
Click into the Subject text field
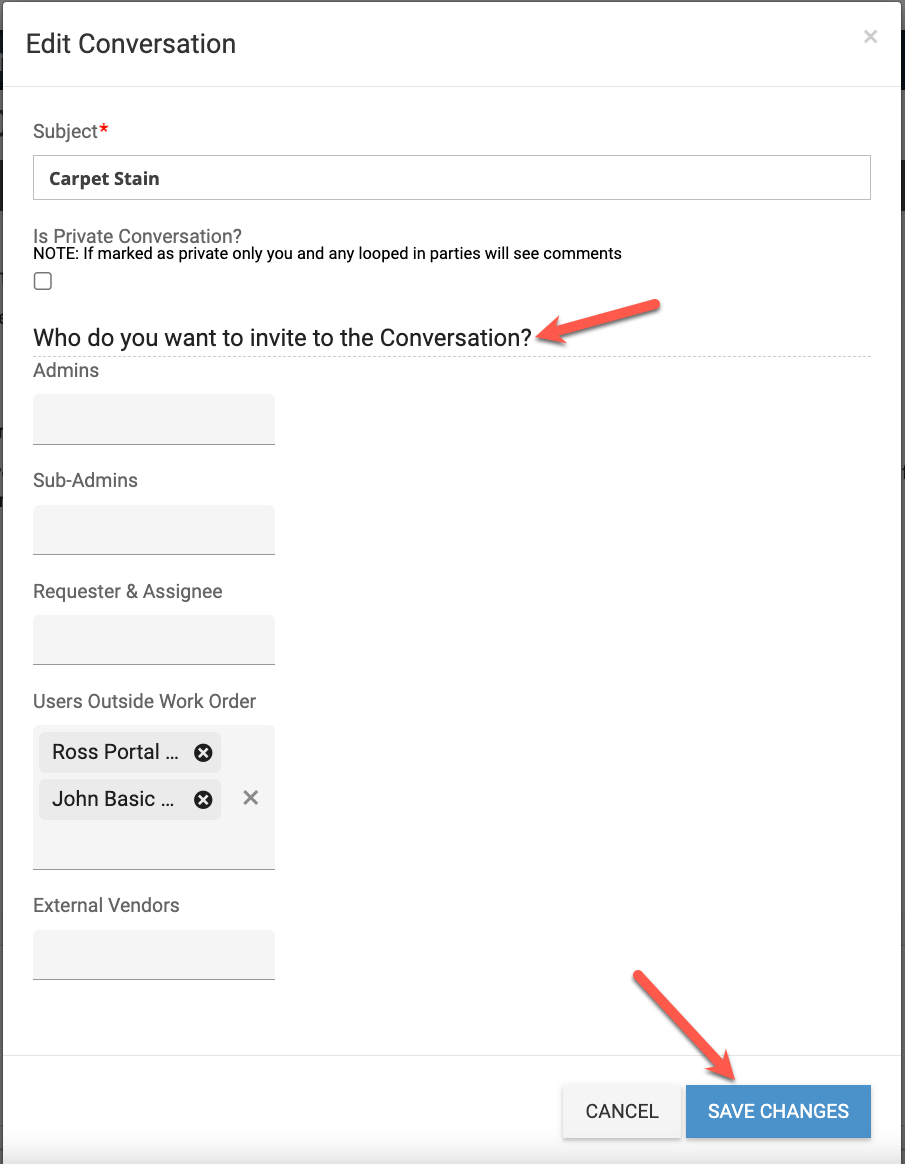point(451,177)
